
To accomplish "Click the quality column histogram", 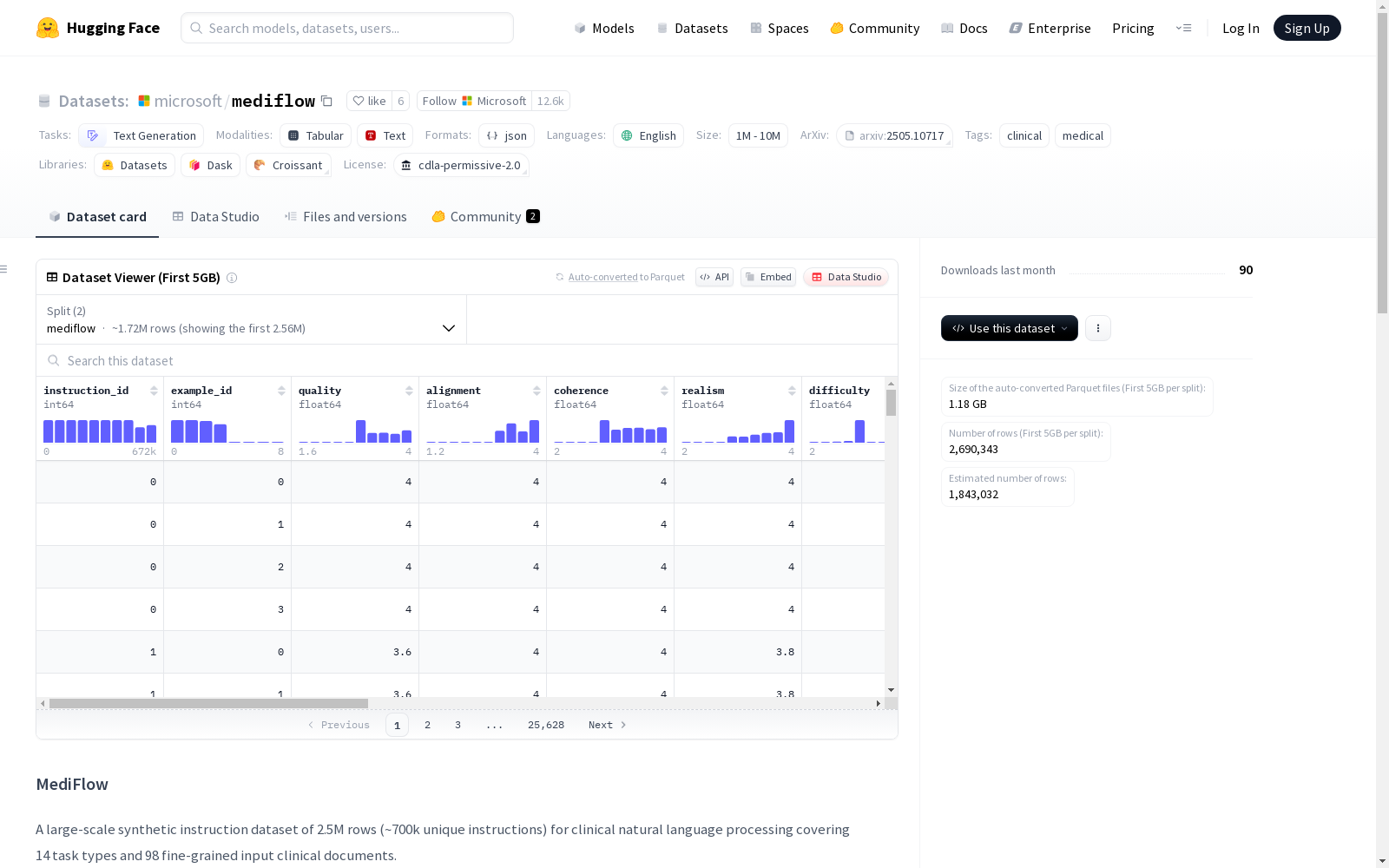I will click(355, 431).
